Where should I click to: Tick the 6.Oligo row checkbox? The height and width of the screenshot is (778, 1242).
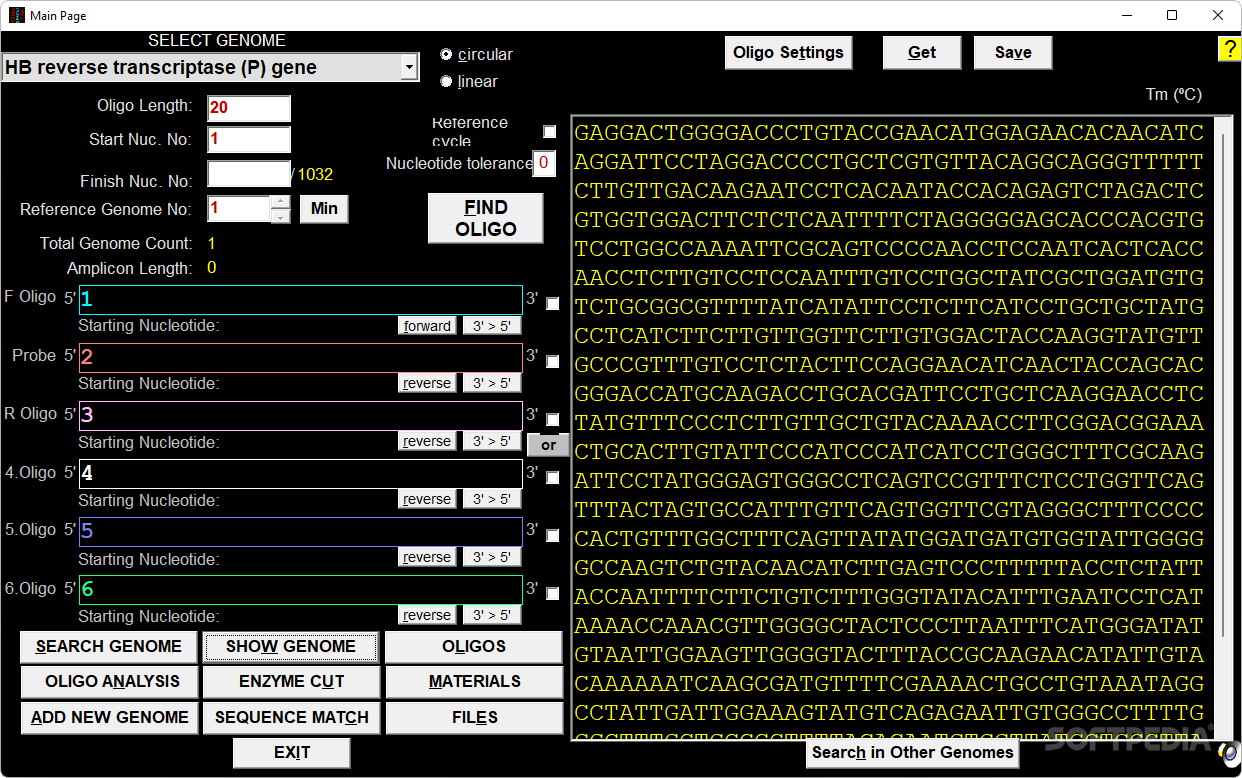(x=553, y=594)
